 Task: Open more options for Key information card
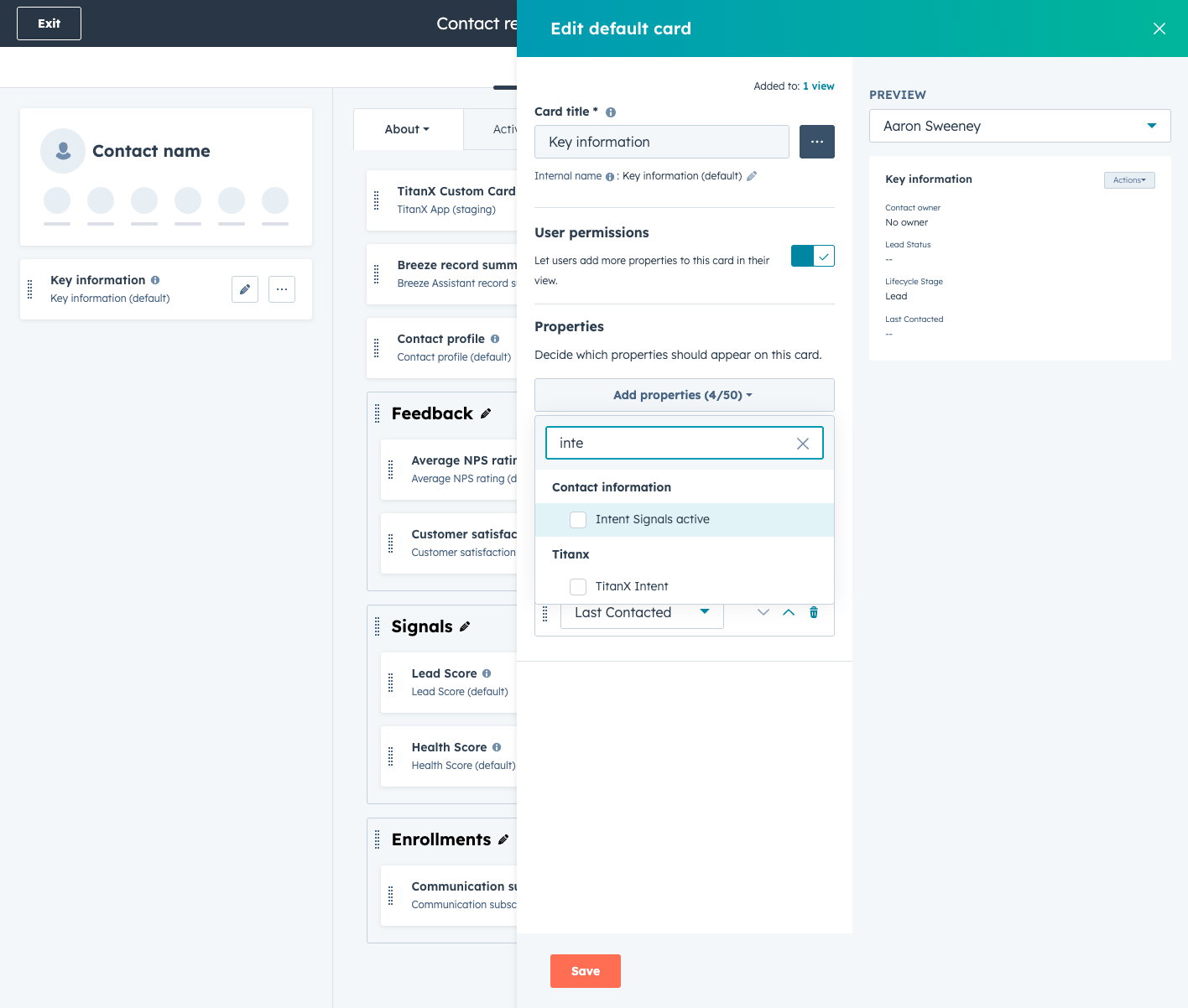(x=282, y=289)
